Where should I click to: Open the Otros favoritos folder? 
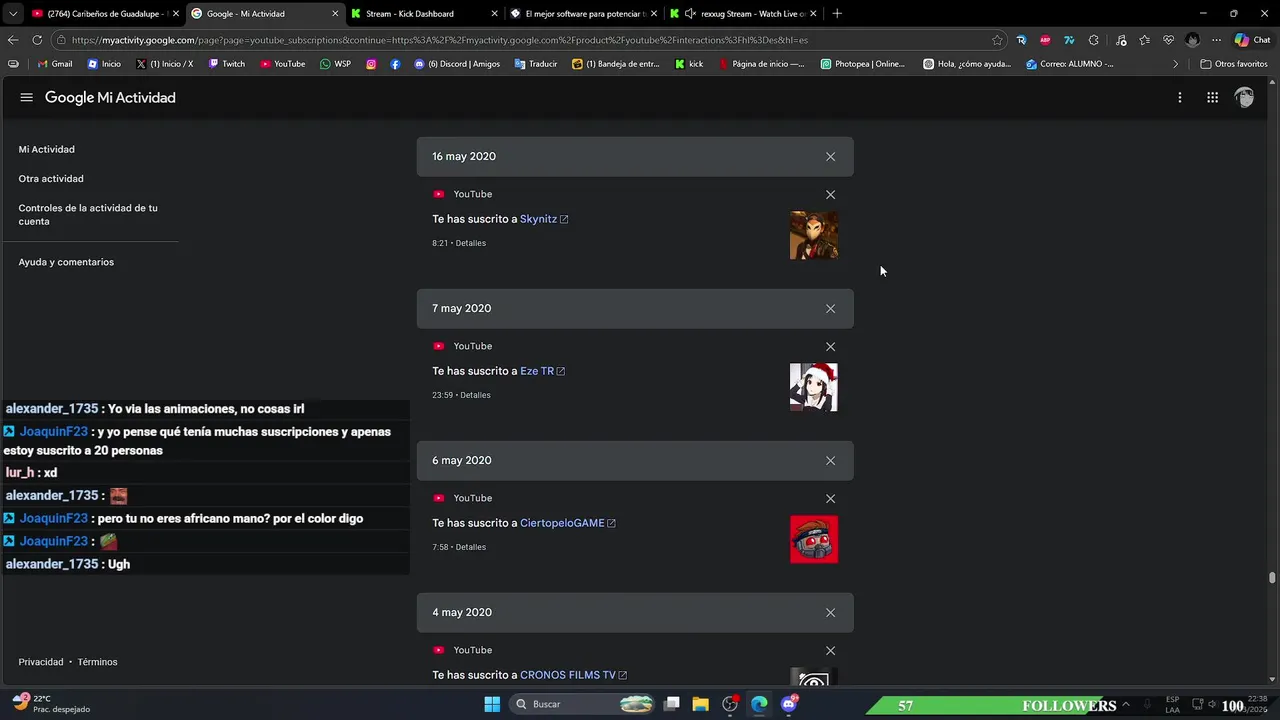tap(1234, 64)
